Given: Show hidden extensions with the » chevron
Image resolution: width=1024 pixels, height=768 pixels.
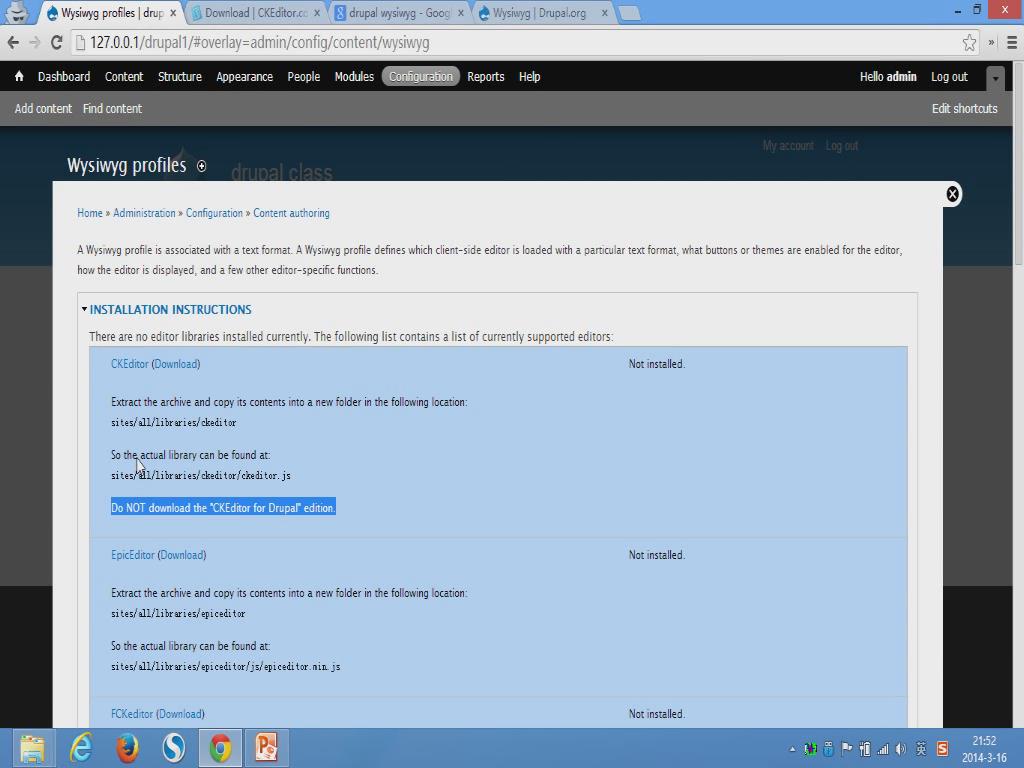Looking at the screenshot, I should pyautogui.click(x=991, y=42).
